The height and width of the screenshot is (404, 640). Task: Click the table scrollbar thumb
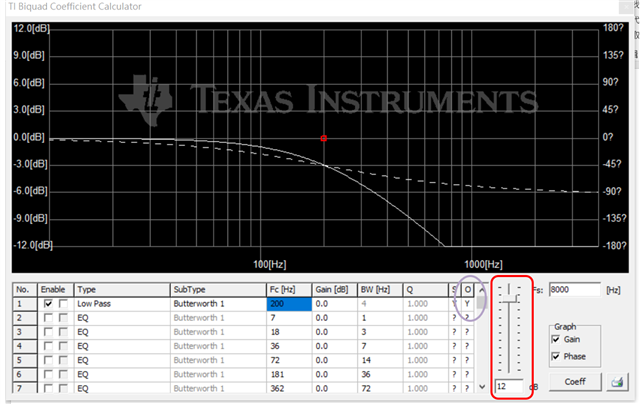point(482,302)
